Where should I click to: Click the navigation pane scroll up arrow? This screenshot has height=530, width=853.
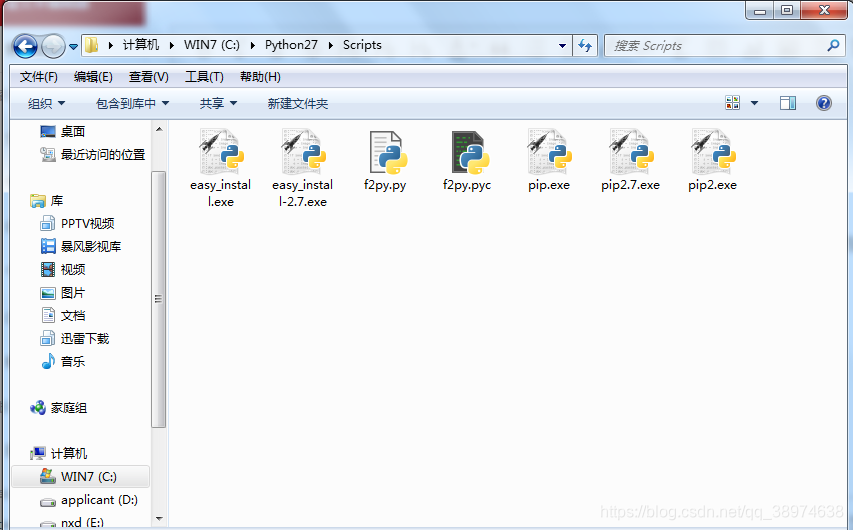click(159, 130)
